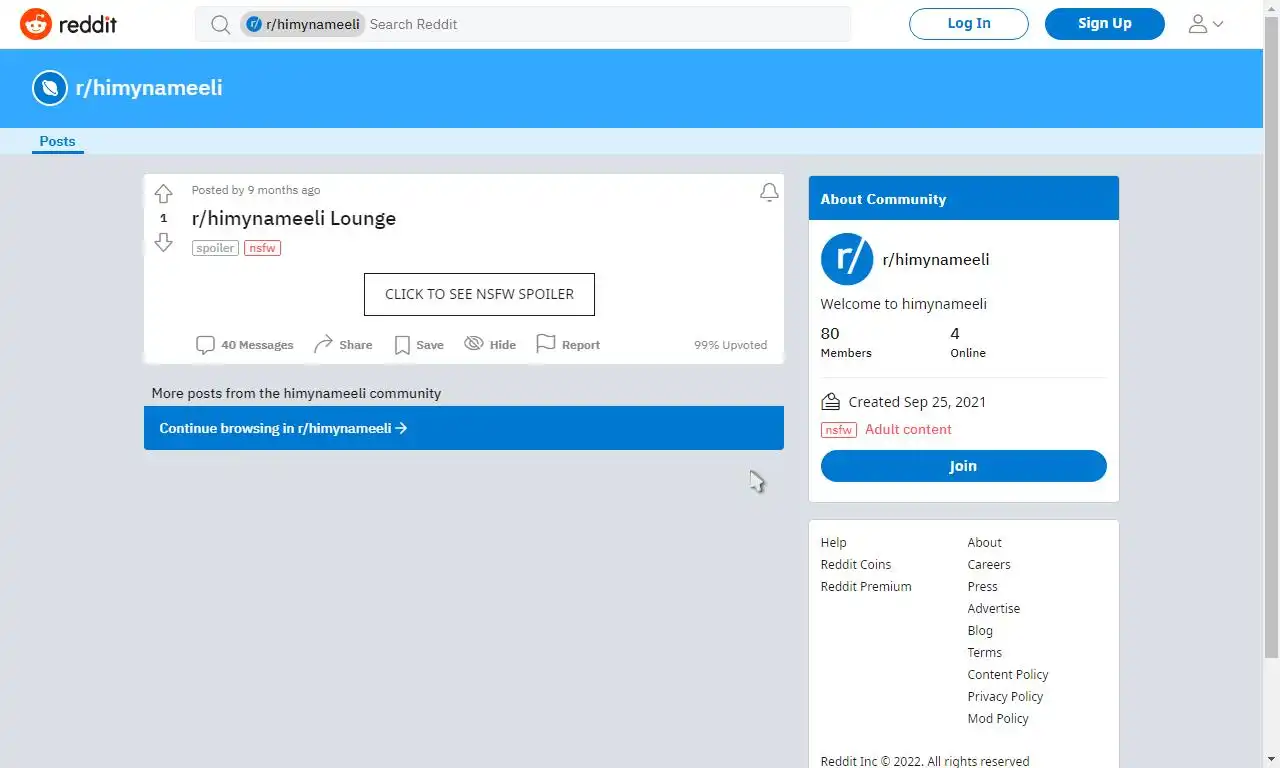Open the post title r/himynameeli Lounge

pos(294,218)
